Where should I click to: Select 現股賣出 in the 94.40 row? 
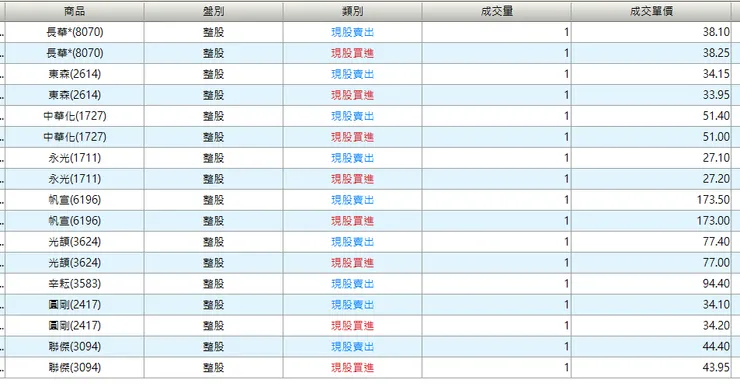pyautogui.click(x=353, y=284)
